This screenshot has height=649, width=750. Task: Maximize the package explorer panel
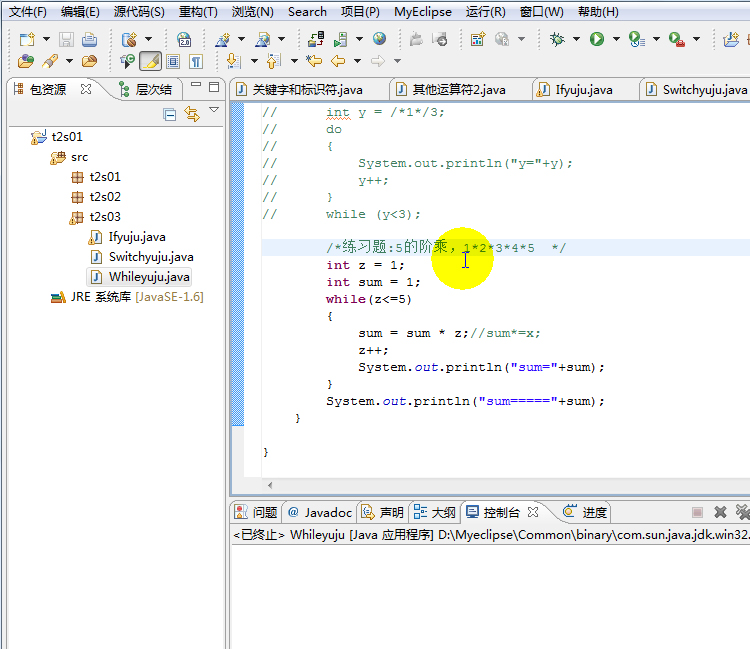[214, 87]
